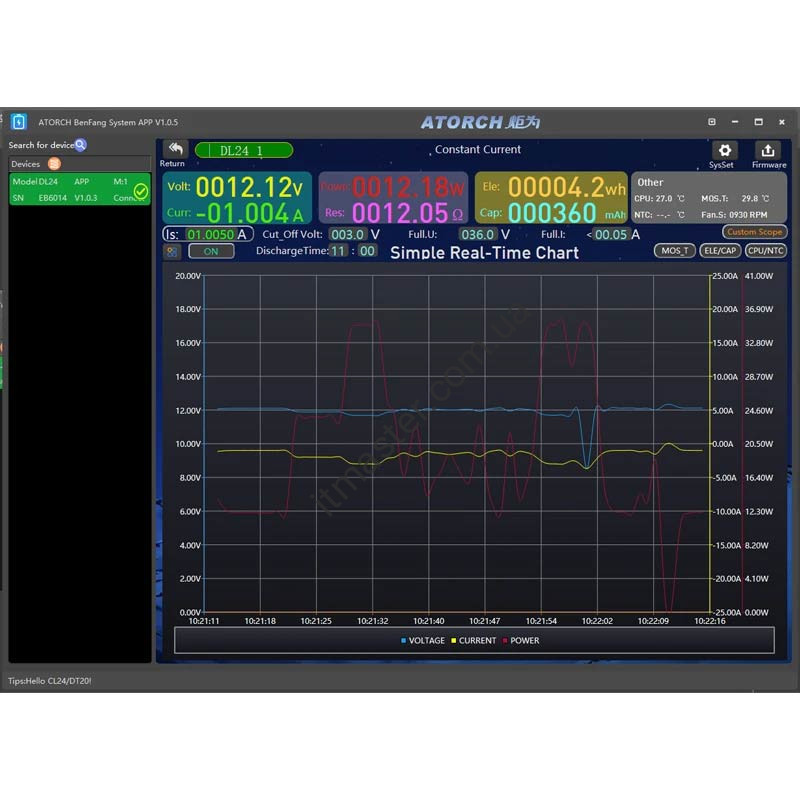Switch to CPU/NTC chart view
The image size is (800, 800).
tap(766, 250)
